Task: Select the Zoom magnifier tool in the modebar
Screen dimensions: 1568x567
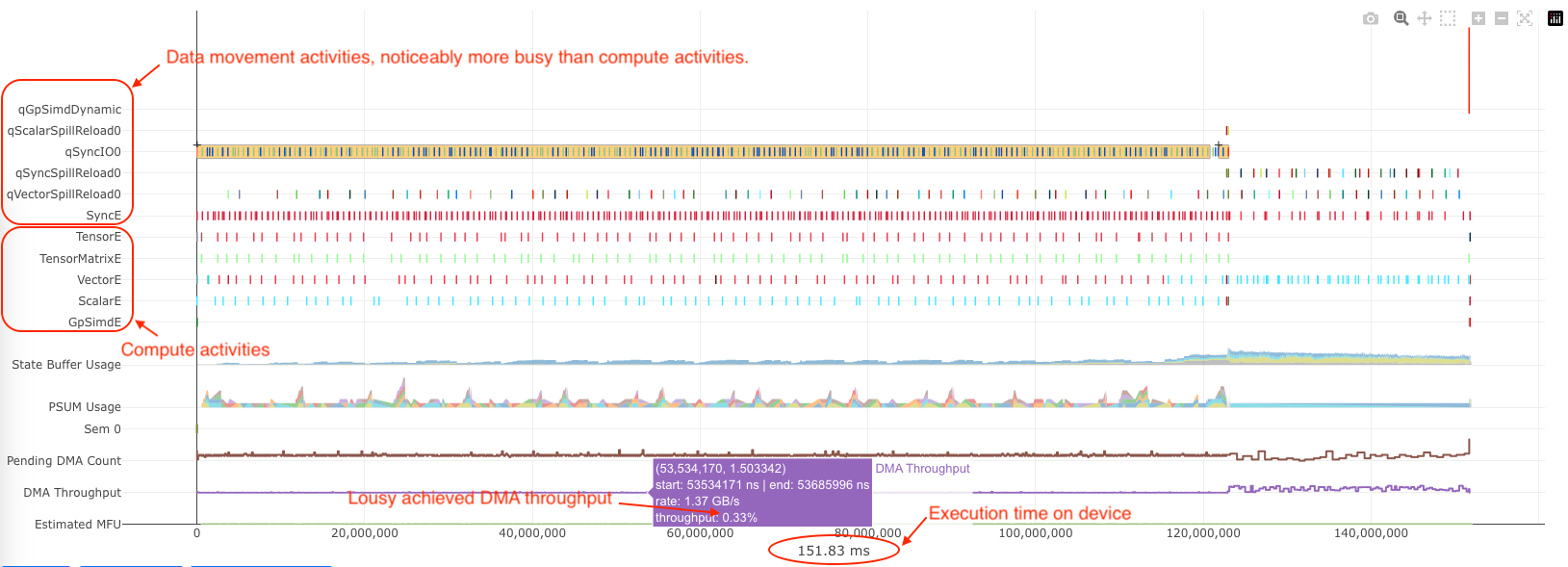Action: 1401,18
